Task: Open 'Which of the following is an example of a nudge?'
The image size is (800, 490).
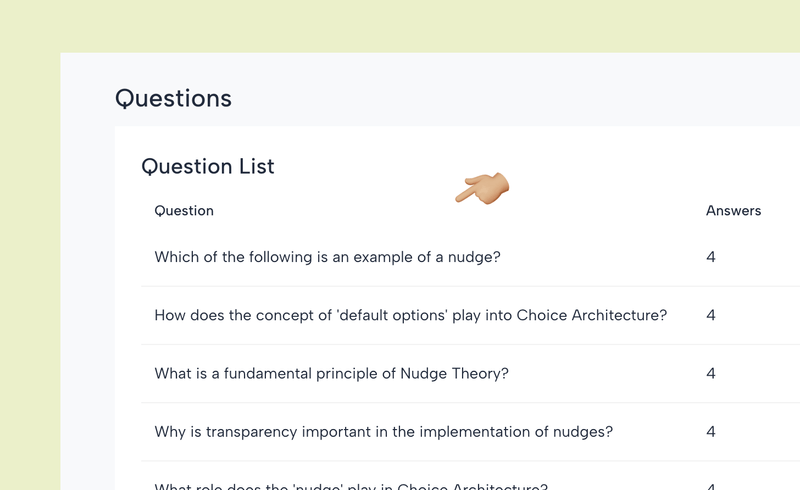Action: tap(327, 257)
